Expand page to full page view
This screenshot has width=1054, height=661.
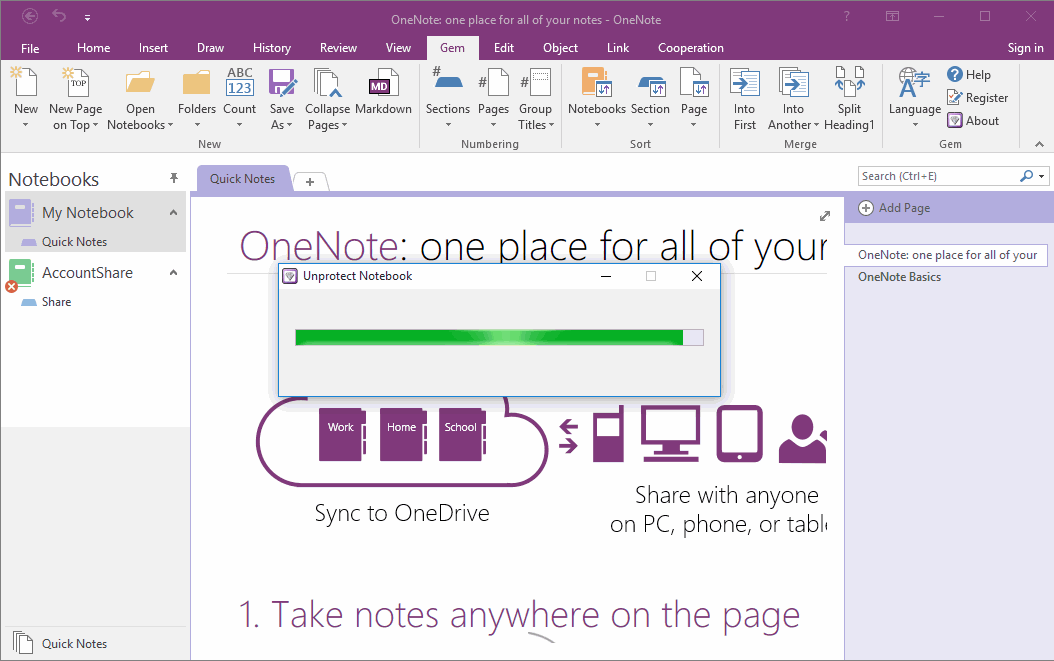click(x=825, y=216)
